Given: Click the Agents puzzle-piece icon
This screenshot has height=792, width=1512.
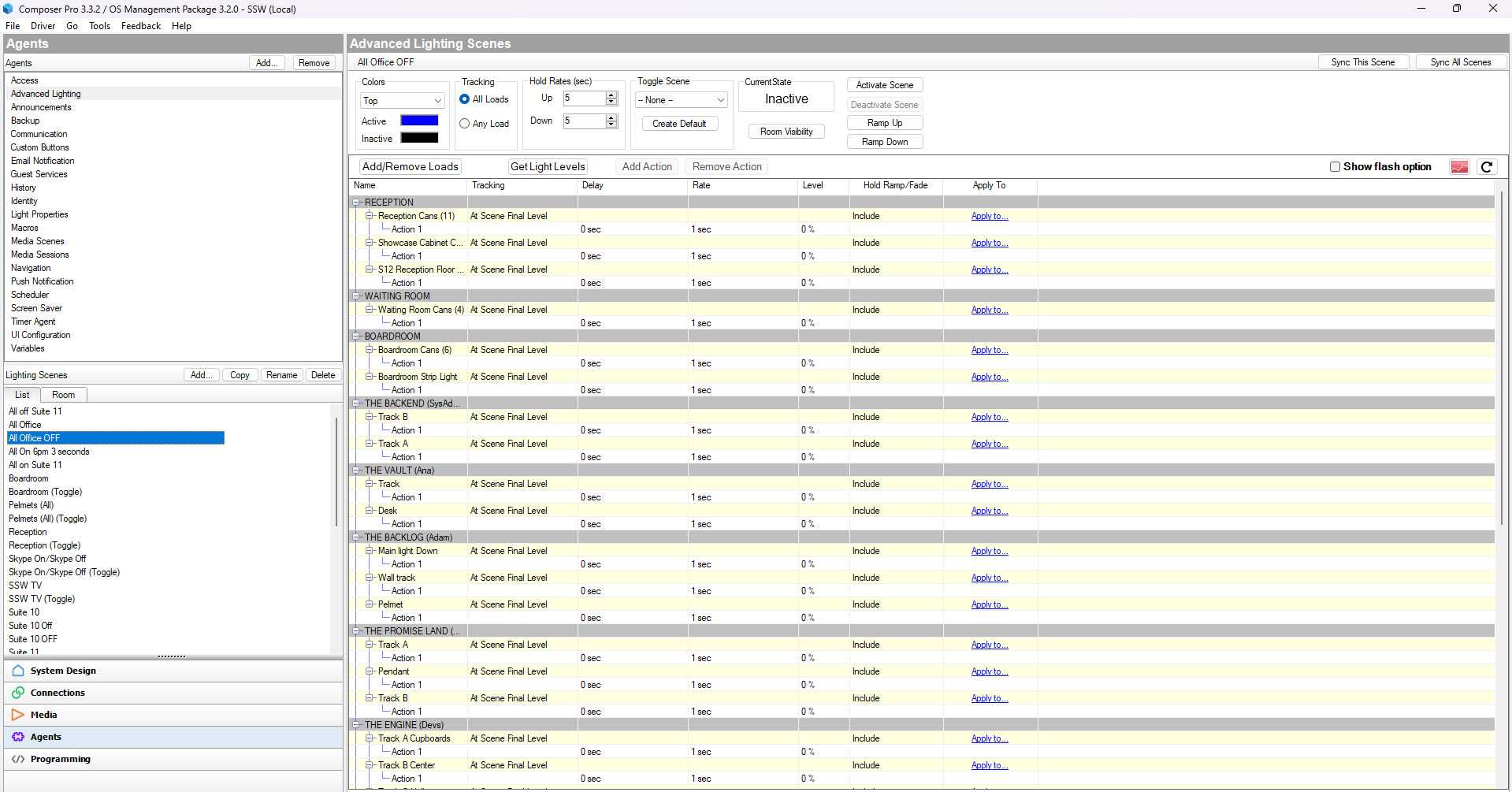Looking at the screenshot, I should pos(18,737).
